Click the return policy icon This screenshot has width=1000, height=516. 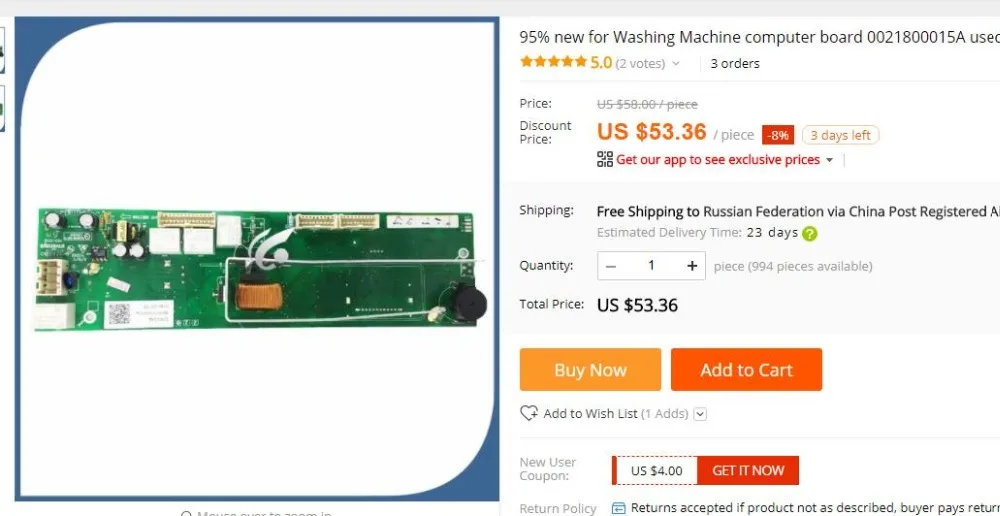pos(618,508)
